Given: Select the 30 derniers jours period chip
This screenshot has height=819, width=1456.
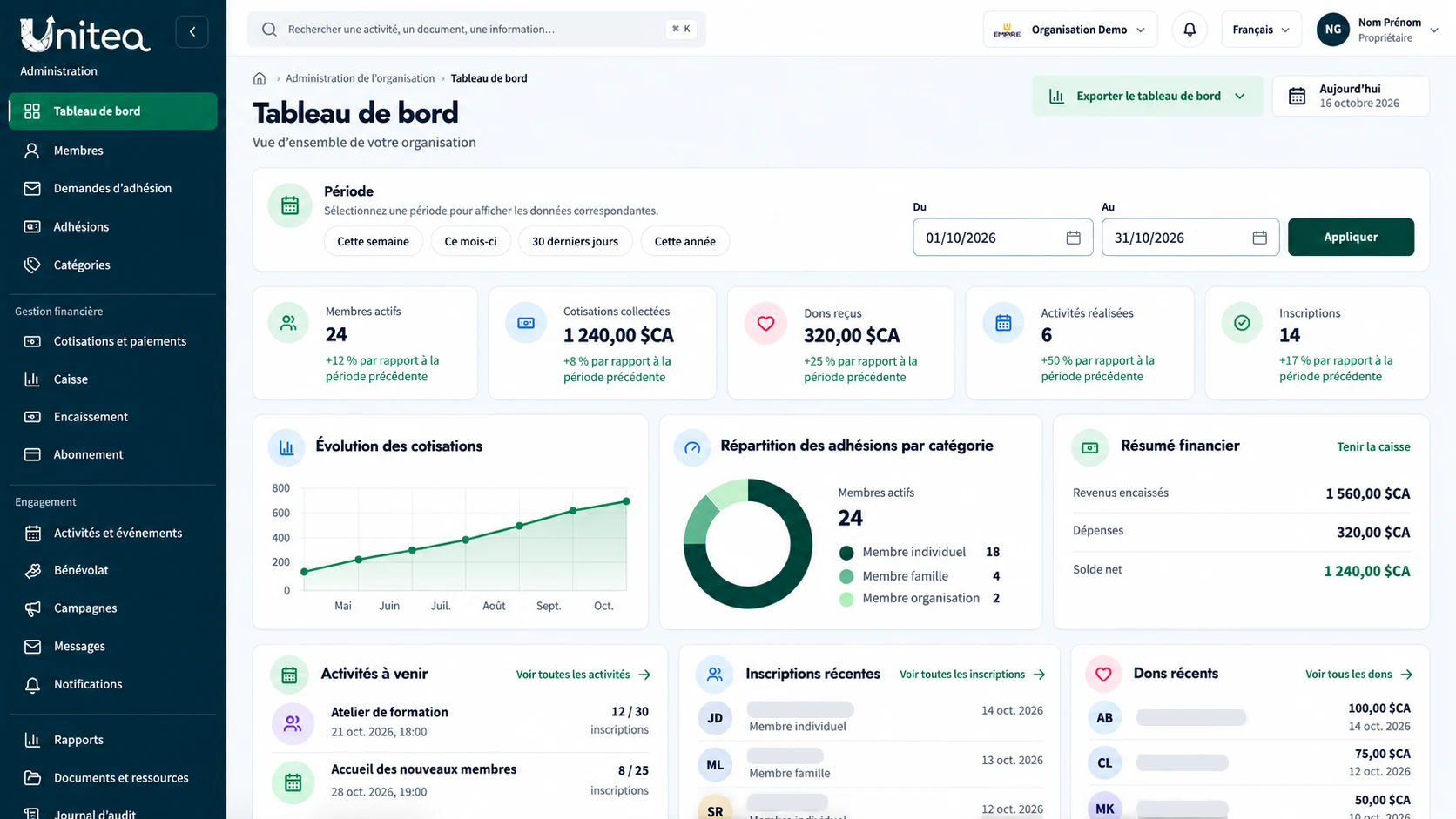Looking at the screenshot, I should (x=575, y=241).
